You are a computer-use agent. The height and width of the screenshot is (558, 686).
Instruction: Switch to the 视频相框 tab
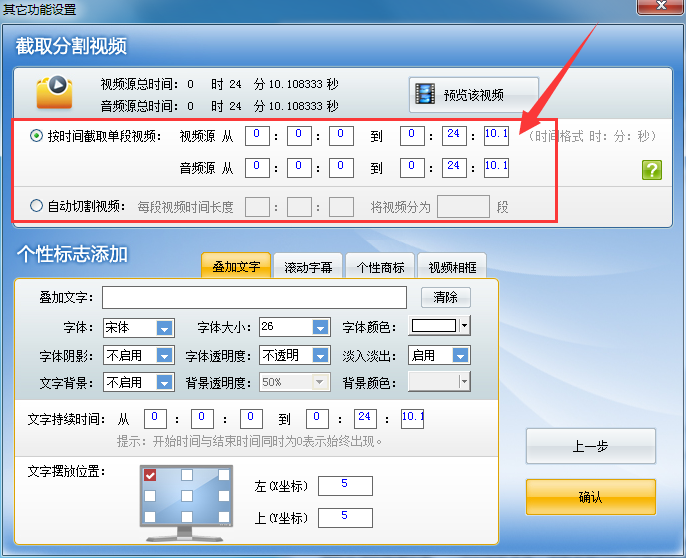coord(452,267)
